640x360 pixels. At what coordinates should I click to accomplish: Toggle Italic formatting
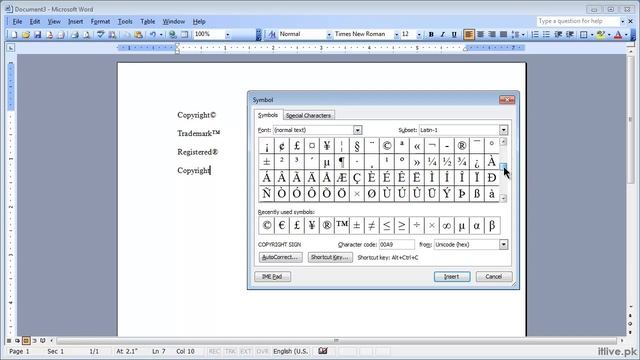442,35
